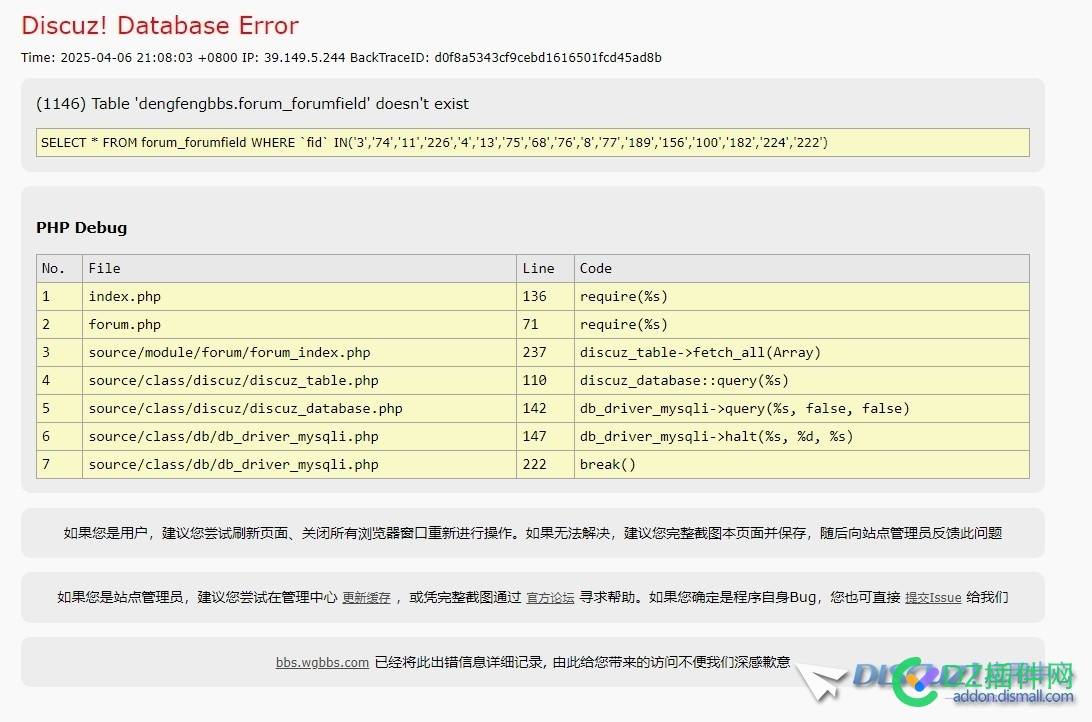Select db_driver_mysqli->halt code cell

pyautogui.click(x=802, y=437)
